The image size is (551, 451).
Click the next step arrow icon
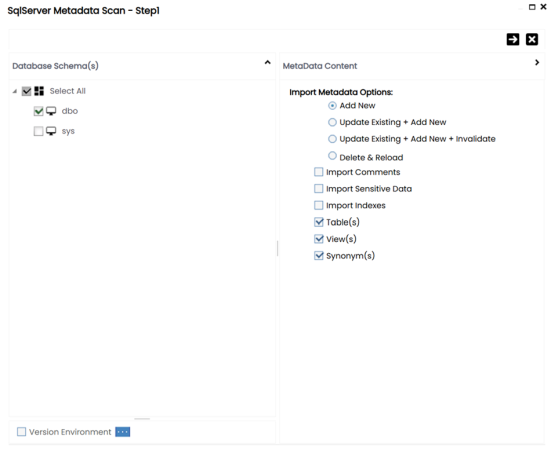pos(513,39)
